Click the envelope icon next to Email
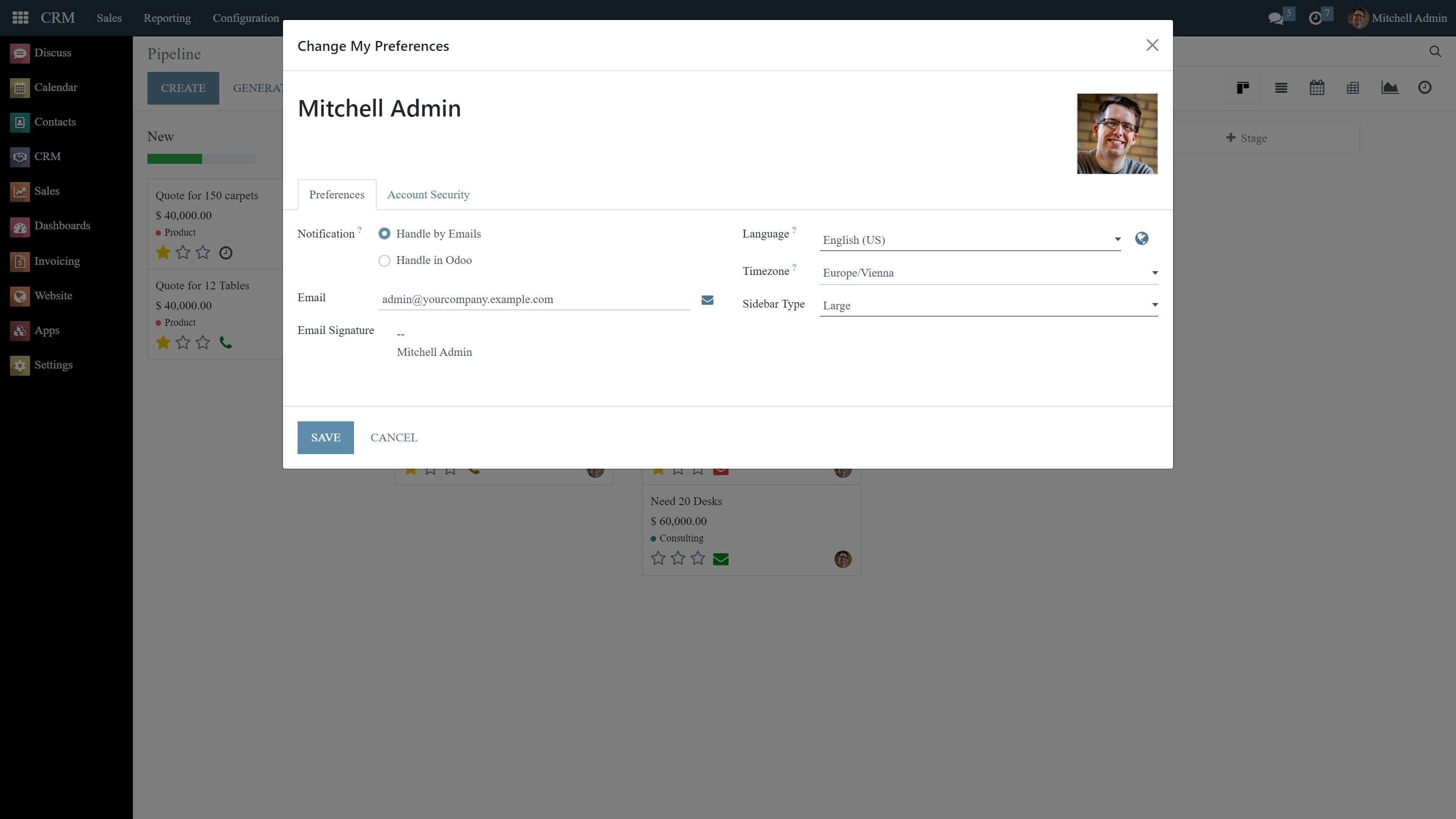Screen dimensions: 1456x819 [x=707, y=300]
